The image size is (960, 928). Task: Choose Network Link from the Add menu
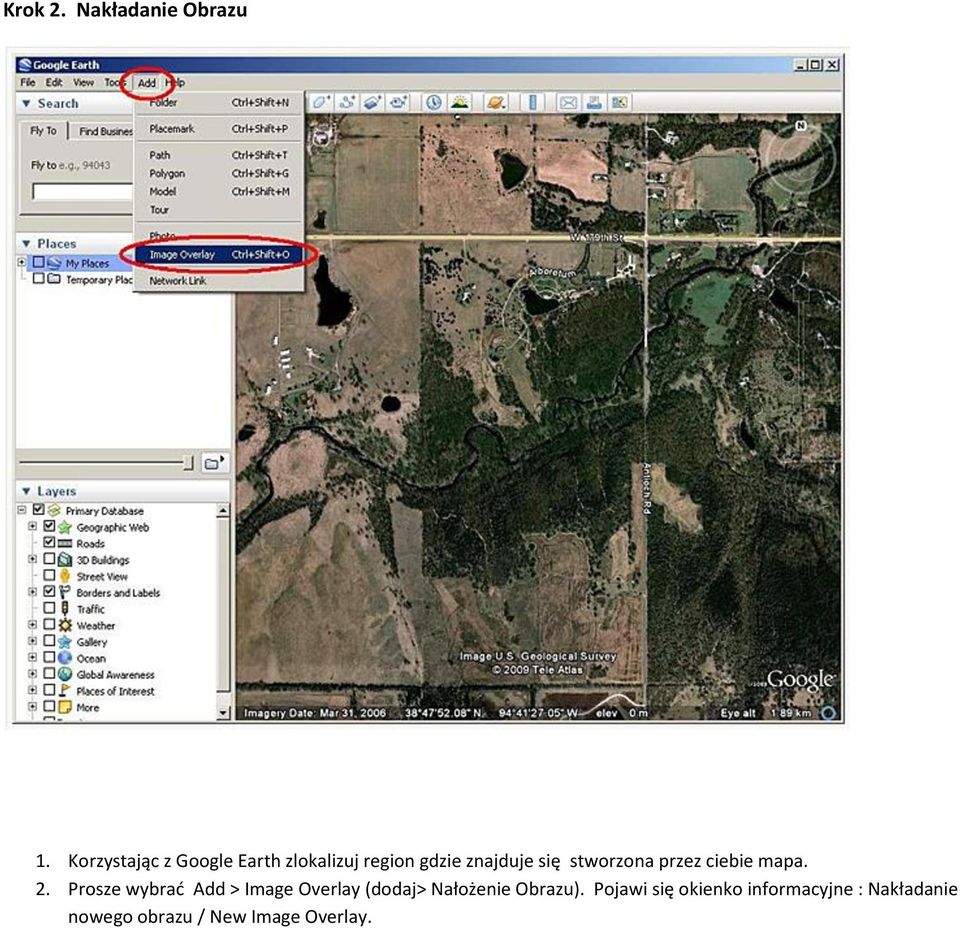[x=219, y=281]
